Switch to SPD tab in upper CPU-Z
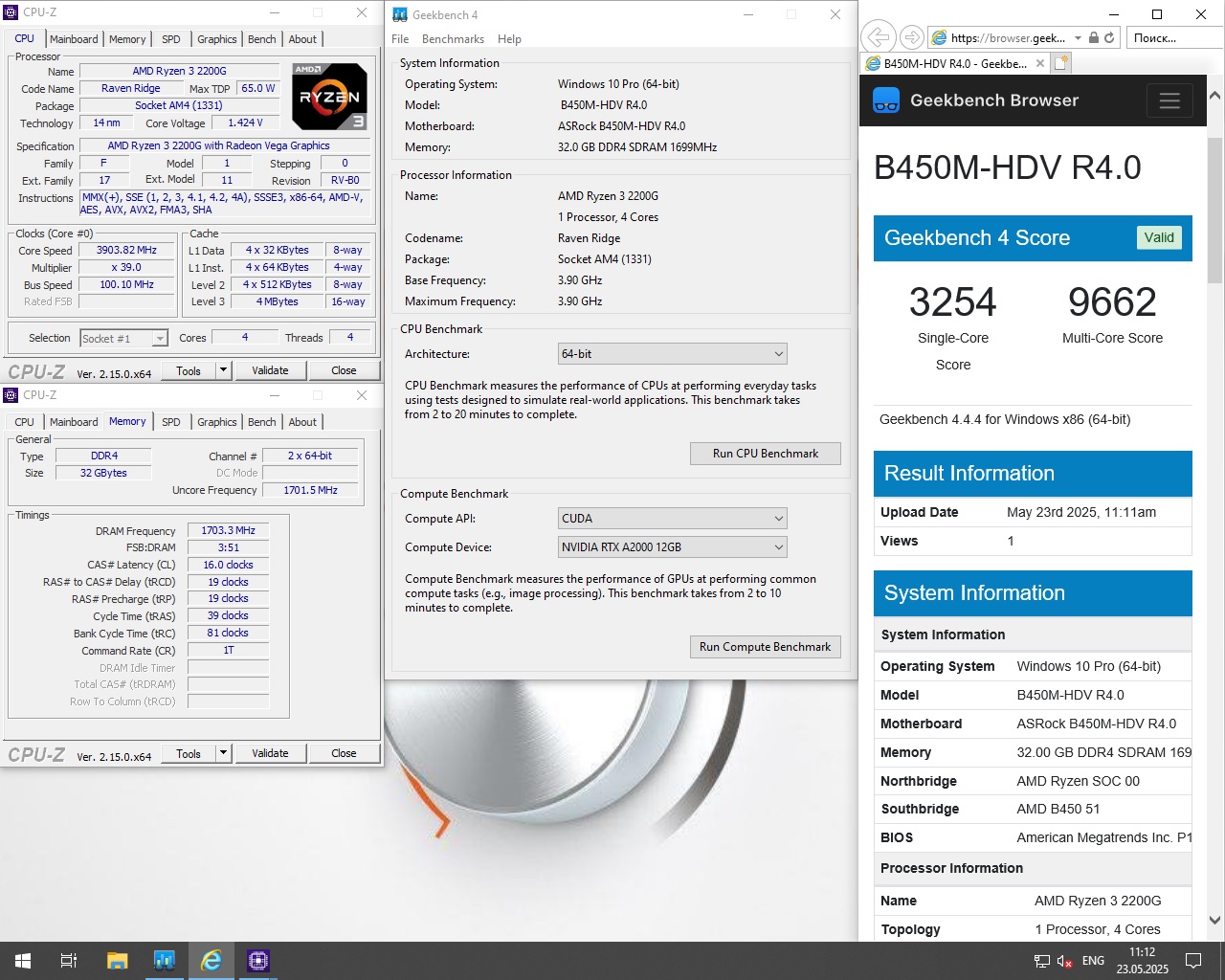 171,39
